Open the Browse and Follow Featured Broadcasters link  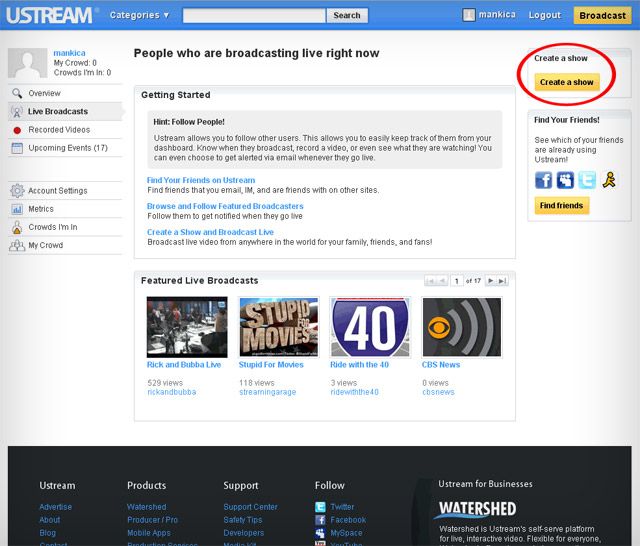(225, 206)
